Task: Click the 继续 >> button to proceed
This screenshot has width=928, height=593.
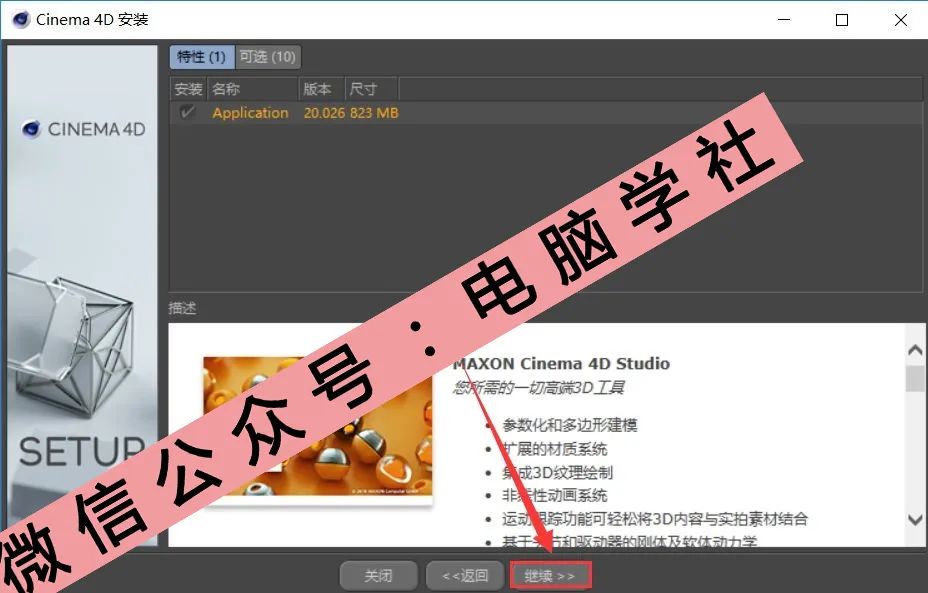Action: click(x=551, y=575)
